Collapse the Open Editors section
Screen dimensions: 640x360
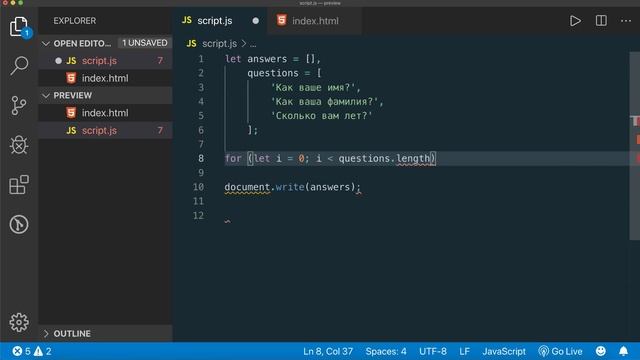pos(82,43)
